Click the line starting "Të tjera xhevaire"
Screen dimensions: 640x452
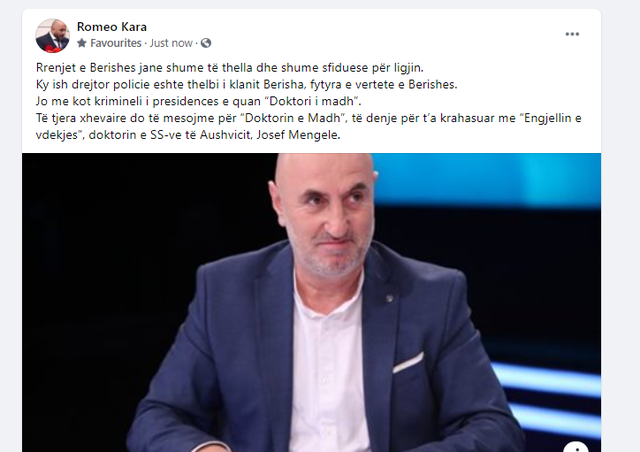[309, 118]
